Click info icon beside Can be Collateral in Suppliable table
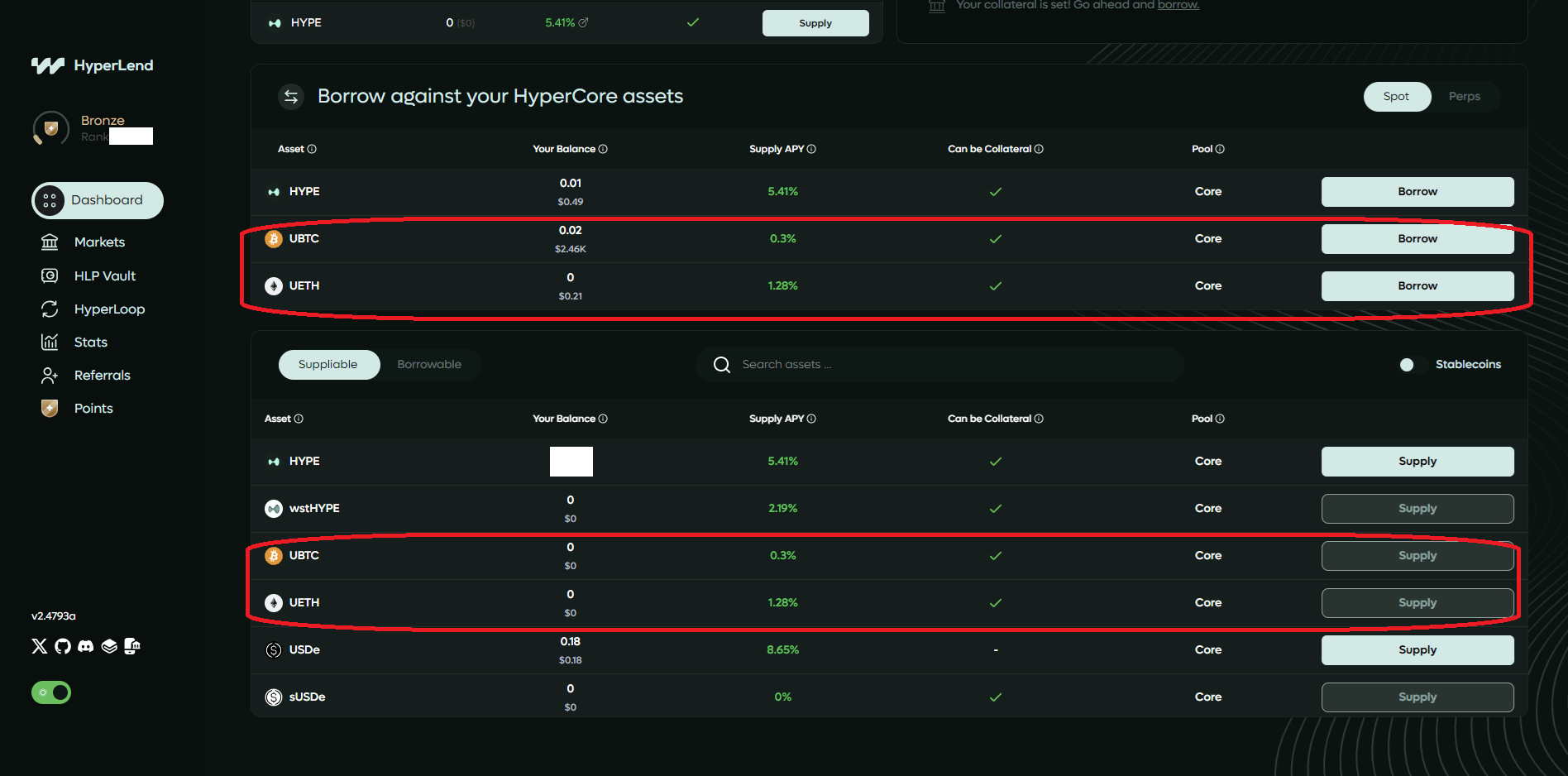 click(1039, 419)
